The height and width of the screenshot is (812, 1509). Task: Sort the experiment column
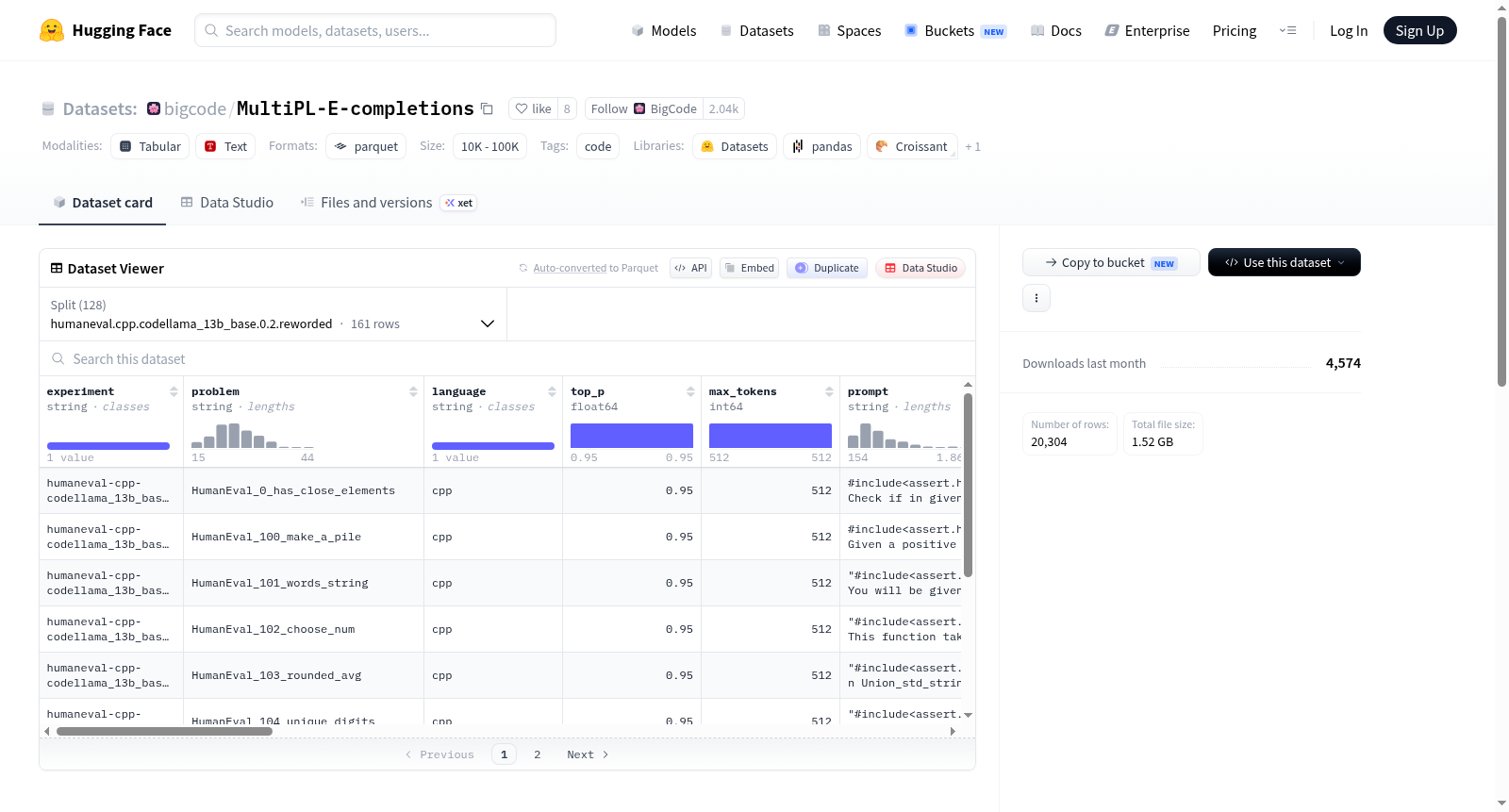pos(174,391)
